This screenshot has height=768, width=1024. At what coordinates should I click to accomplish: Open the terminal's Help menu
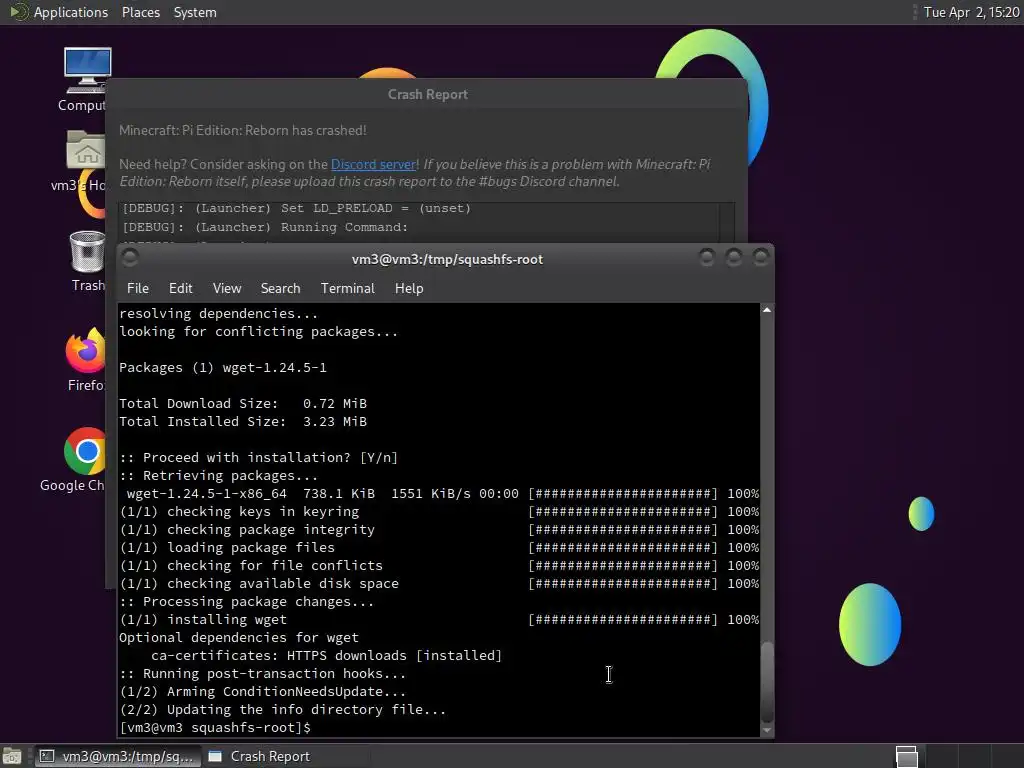(409, 288)
